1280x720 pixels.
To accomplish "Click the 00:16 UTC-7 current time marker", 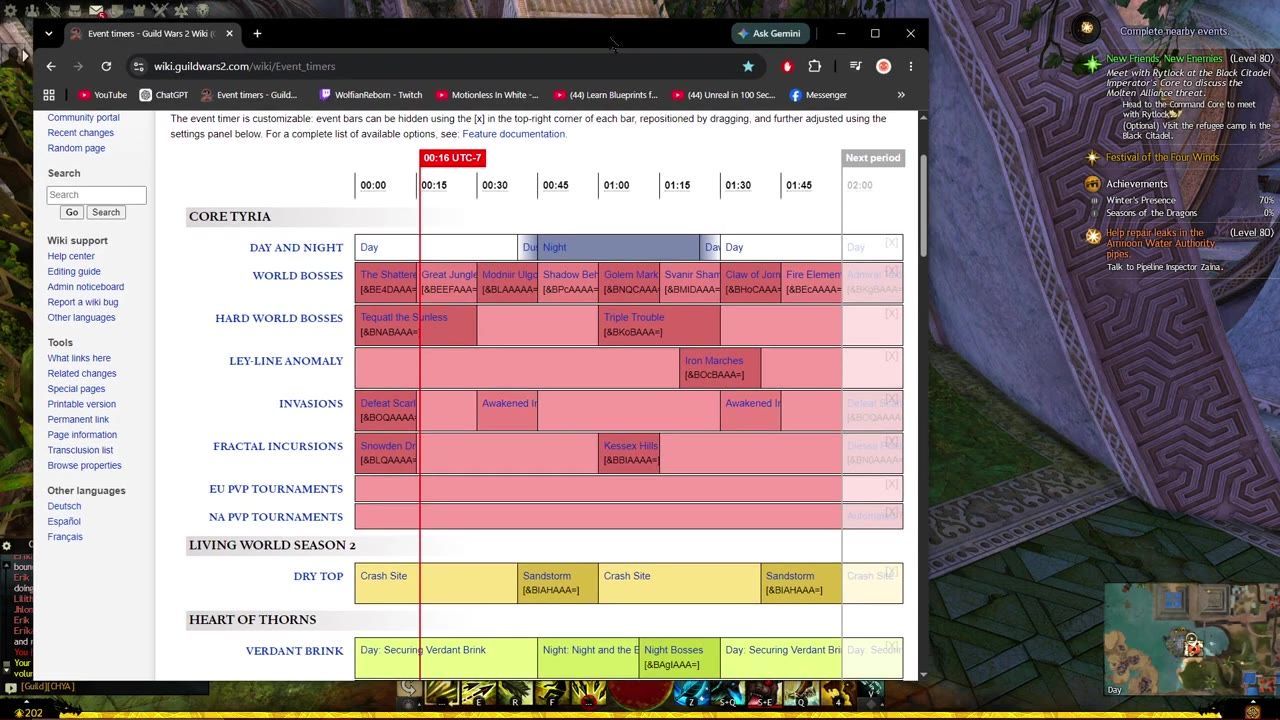I will pyautogui.click(x=453, y=158).
